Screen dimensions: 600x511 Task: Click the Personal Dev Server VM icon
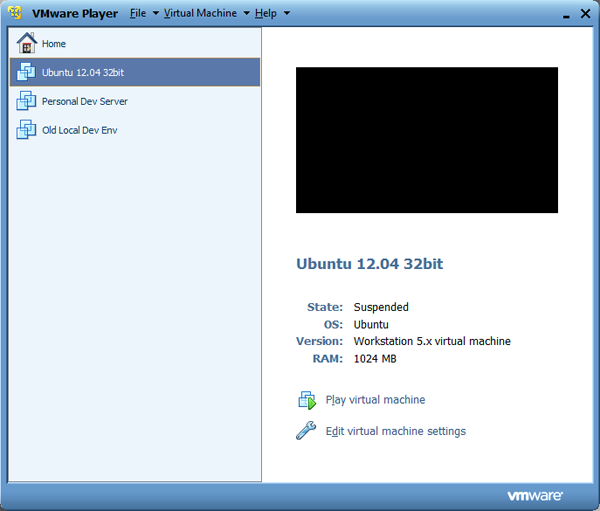pos(26,101)
